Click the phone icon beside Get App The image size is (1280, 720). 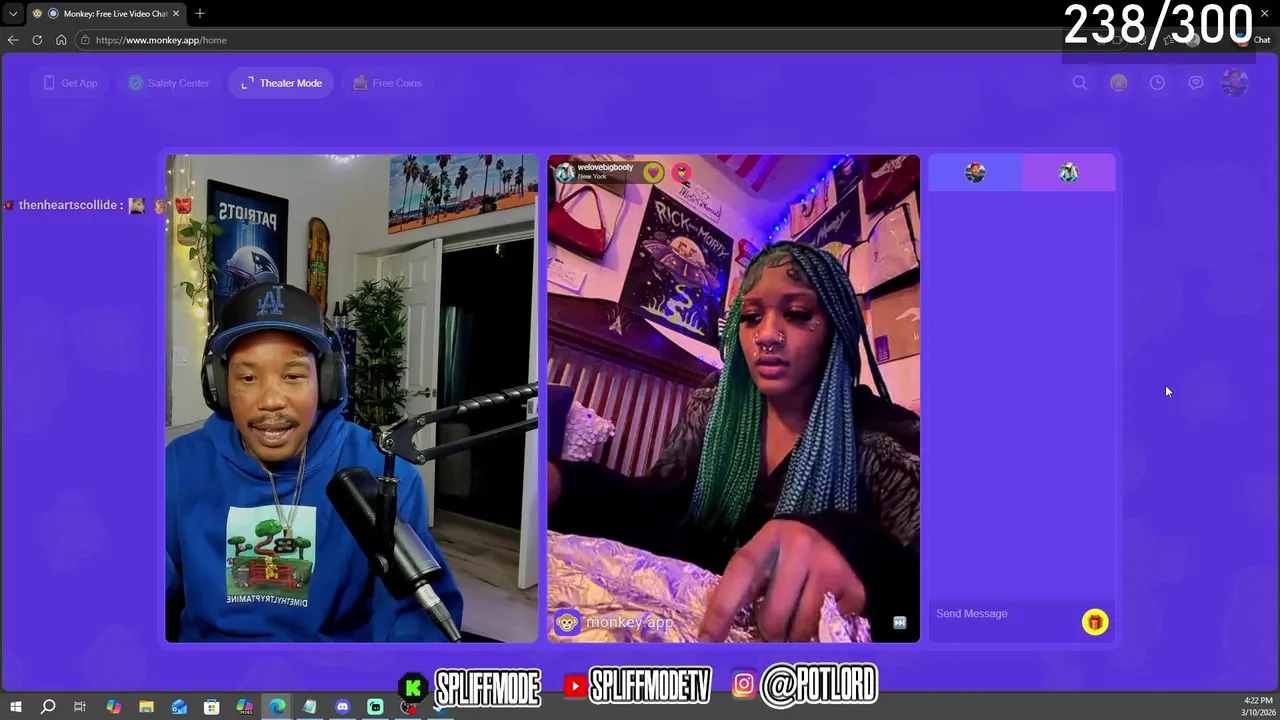49,83
